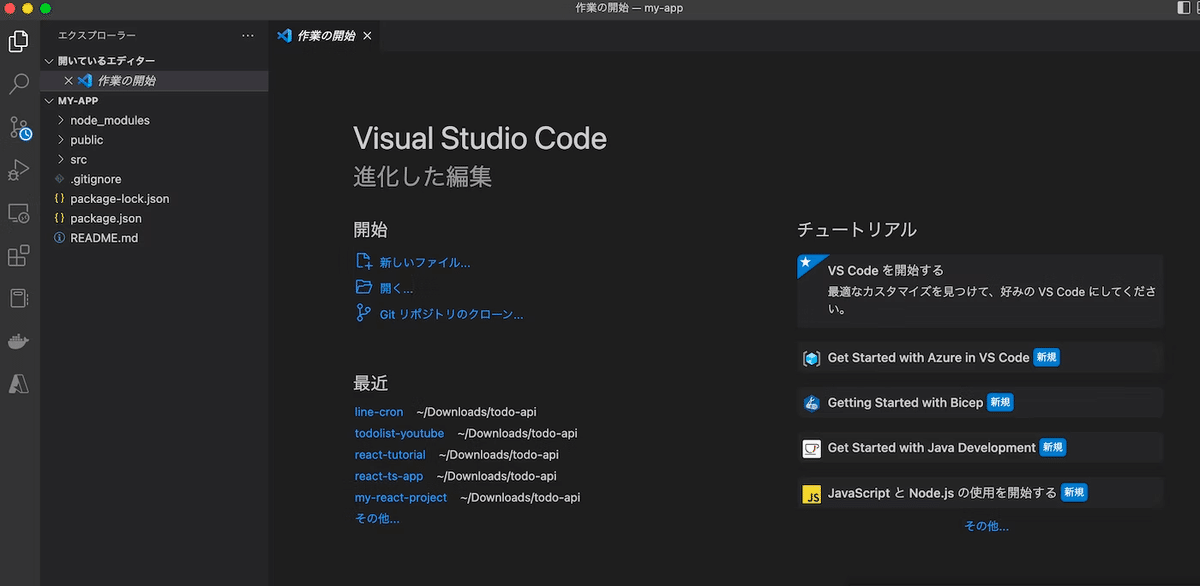Close the 作業の開始 tab
This screenshot has height=586, width=1200.
[367, 35]
